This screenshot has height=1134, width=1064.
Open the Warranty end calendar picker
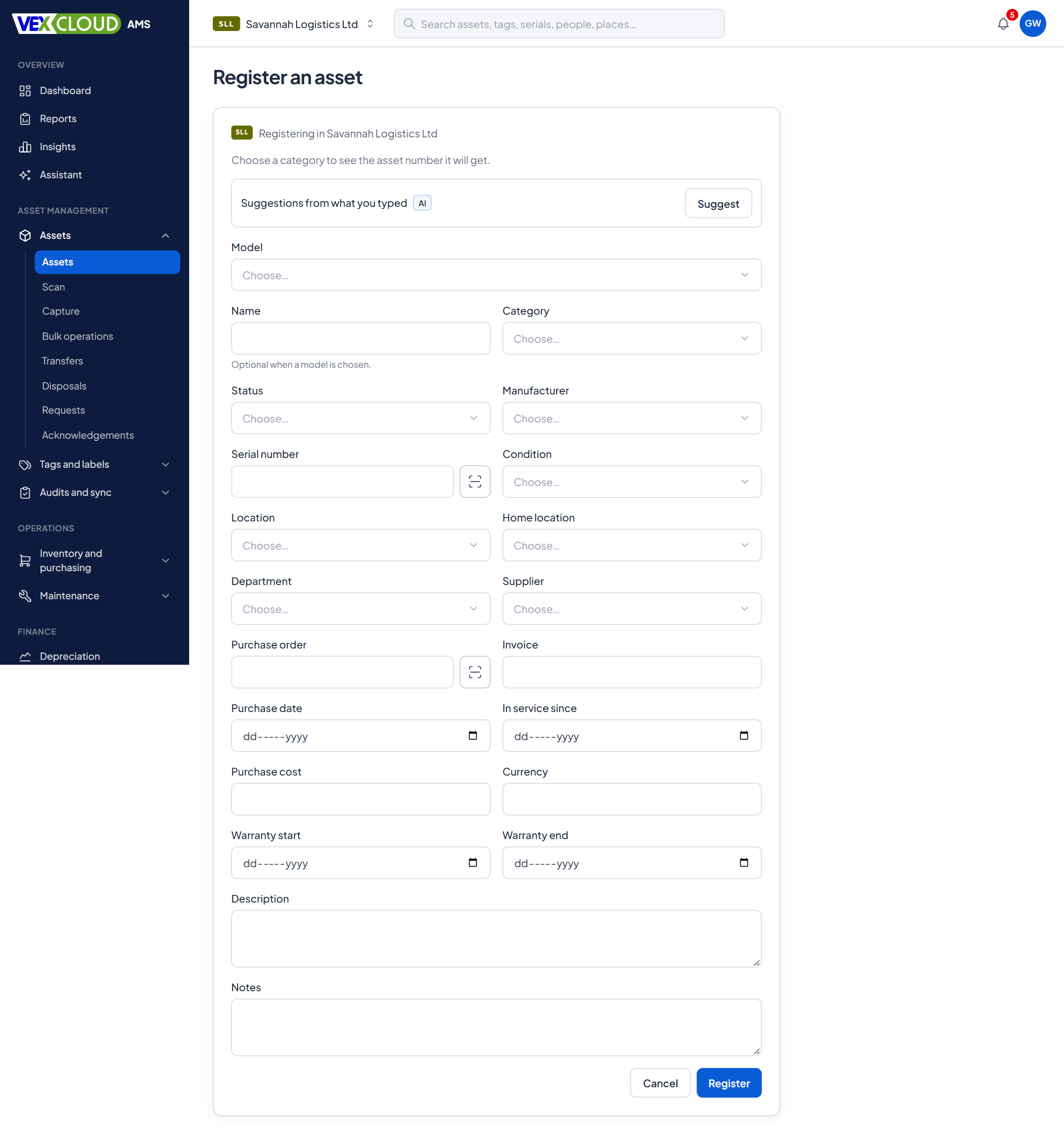pos(743,863)
